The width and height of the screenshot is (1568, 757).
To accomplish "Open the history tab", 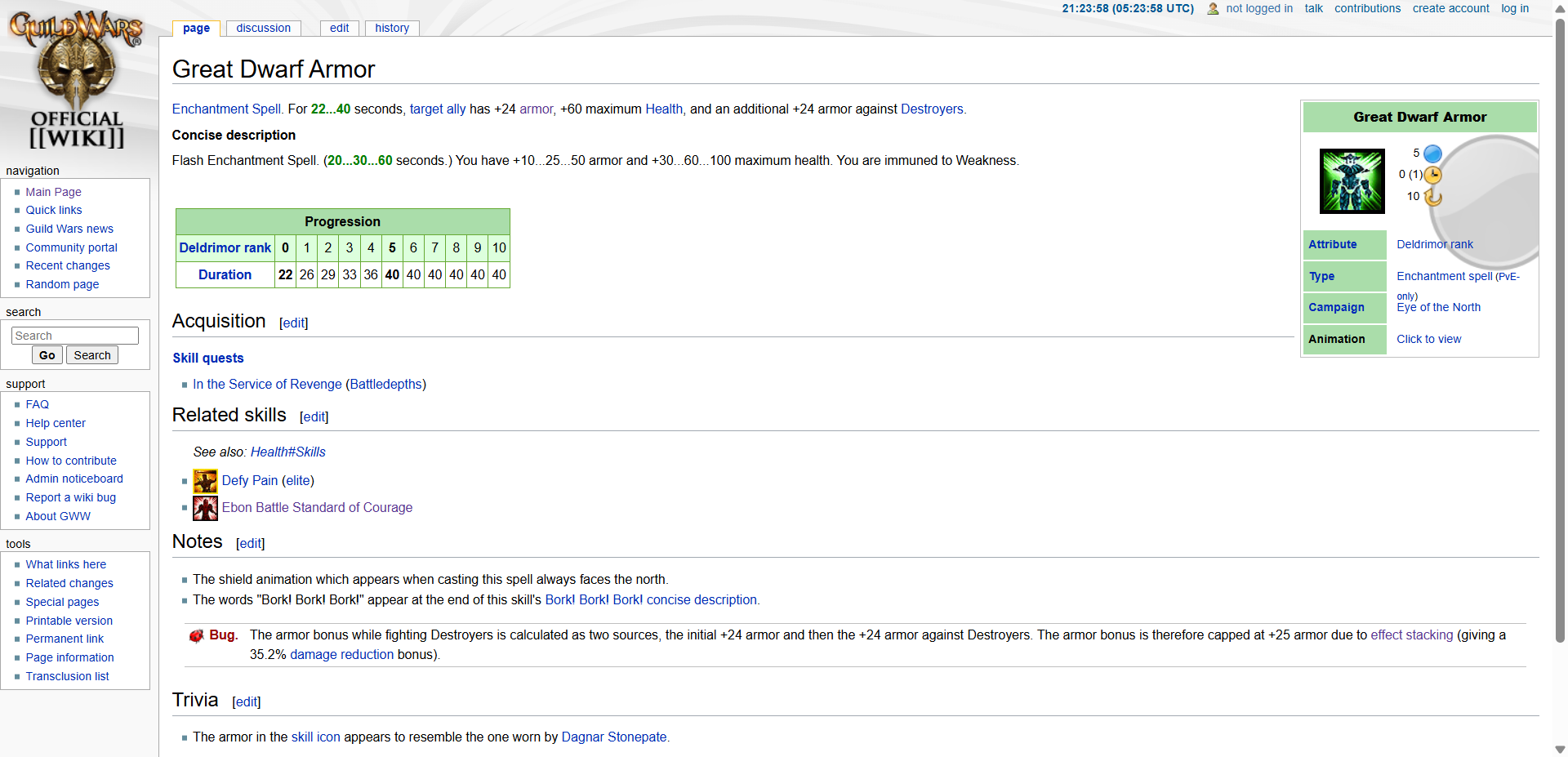I will tap(392, 28).
